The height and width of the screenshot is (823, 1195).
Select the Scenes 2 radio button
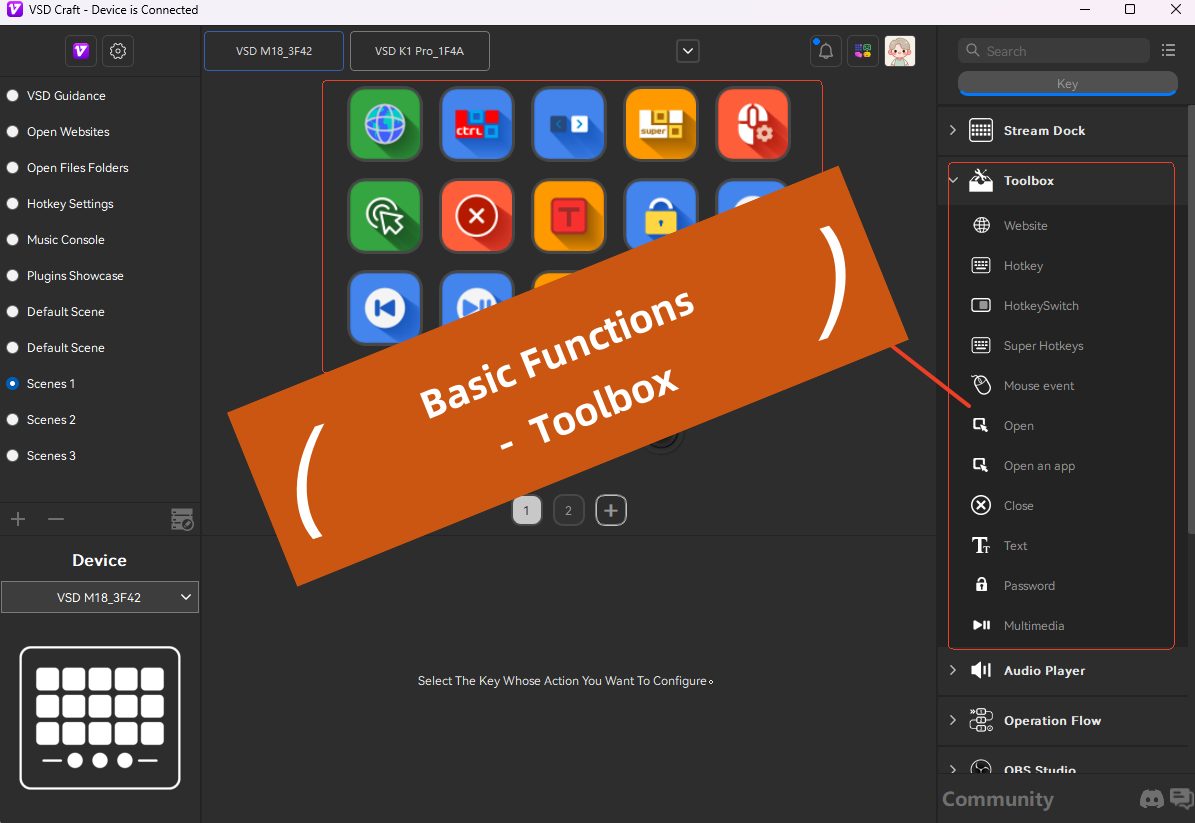pyautogui.click(x=13, y=420)
